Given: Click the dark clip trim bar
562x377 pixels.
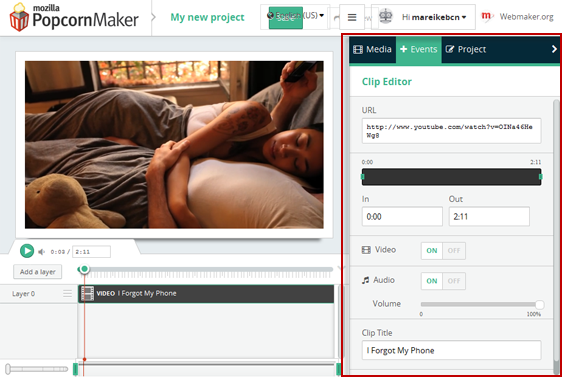Looking at the screenshot, I should 452,177.
